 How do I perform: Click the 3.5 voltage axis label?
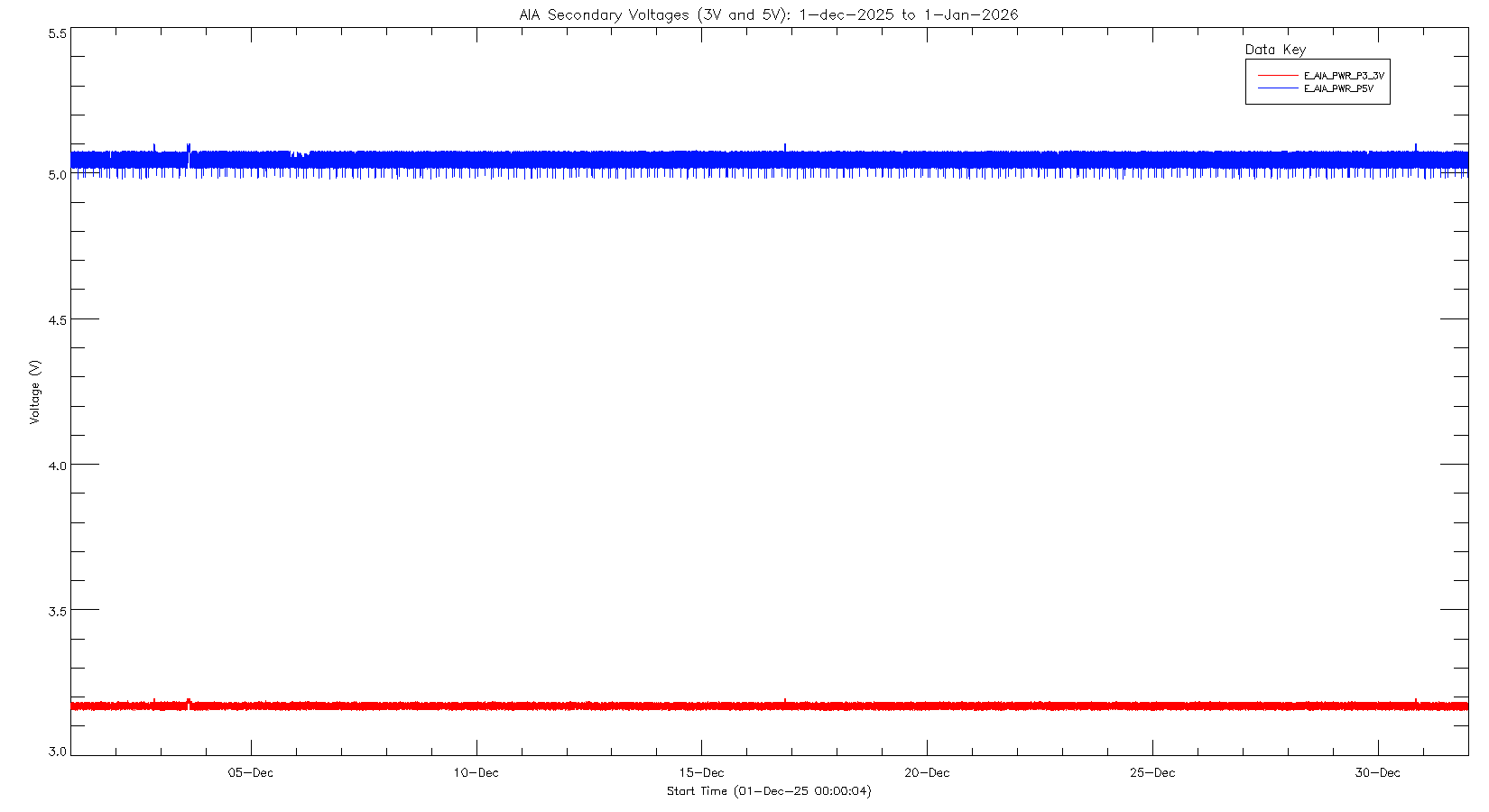(x=57, y=611)
